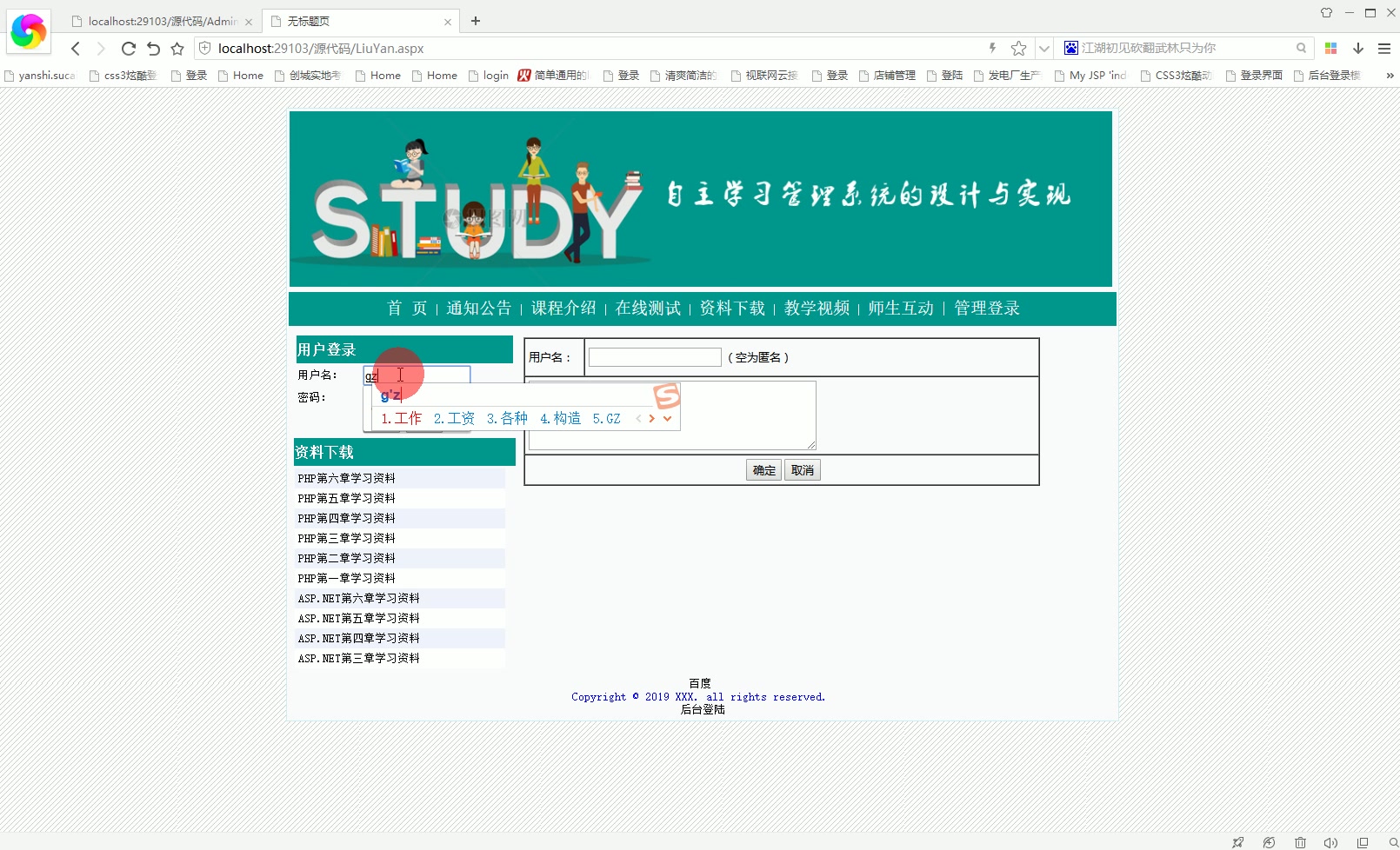Focus the 用户名 login input containing gz
The width and height of the screenshot is (1400, 850).
point(417,375)
